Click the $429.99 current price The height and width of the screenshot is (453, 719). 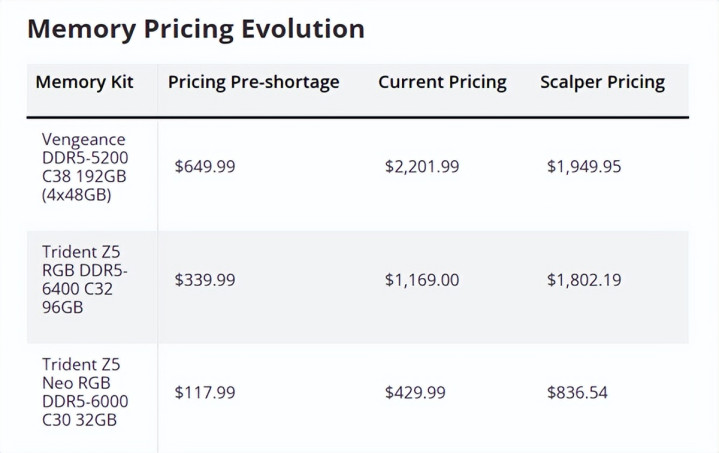click(415, 393)
